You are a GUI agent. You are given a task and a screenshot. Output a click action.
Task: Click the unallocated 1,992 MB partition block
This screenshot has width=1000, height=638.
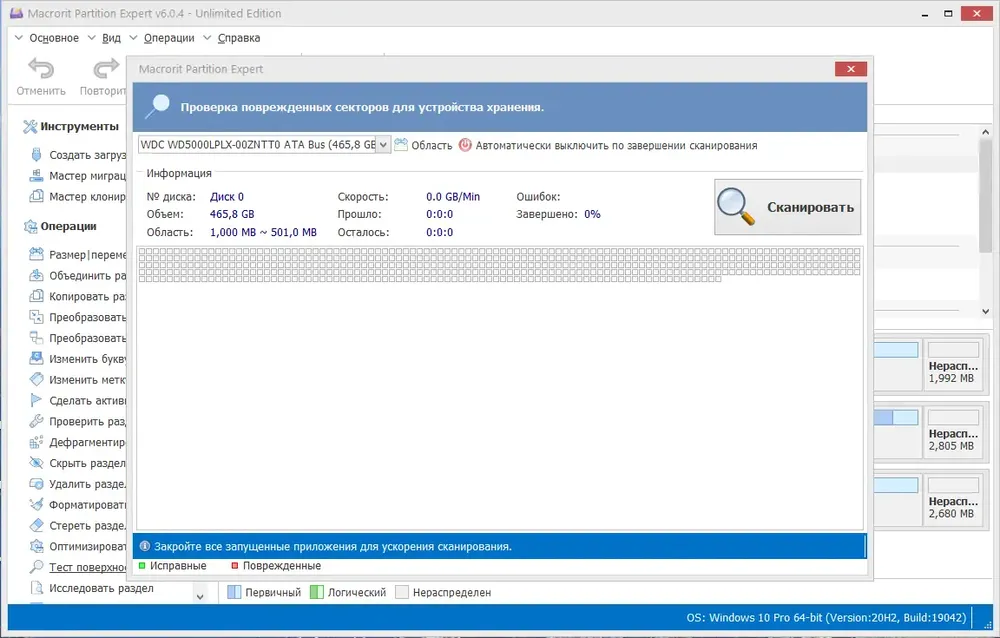point(953,363)
